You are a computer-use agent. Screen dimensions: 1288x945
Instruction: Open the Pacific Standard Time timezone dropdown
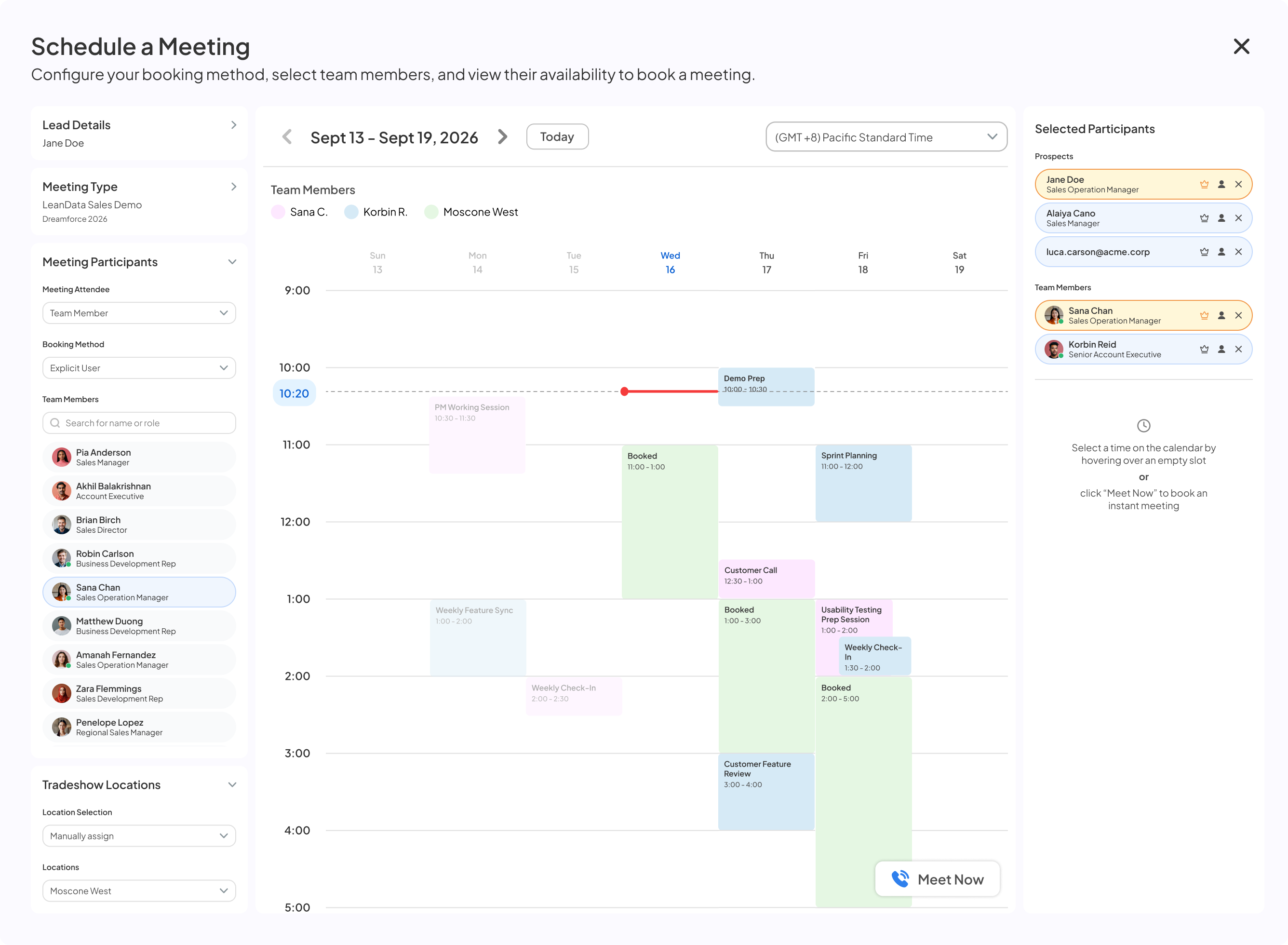click(x=886, y=137)
